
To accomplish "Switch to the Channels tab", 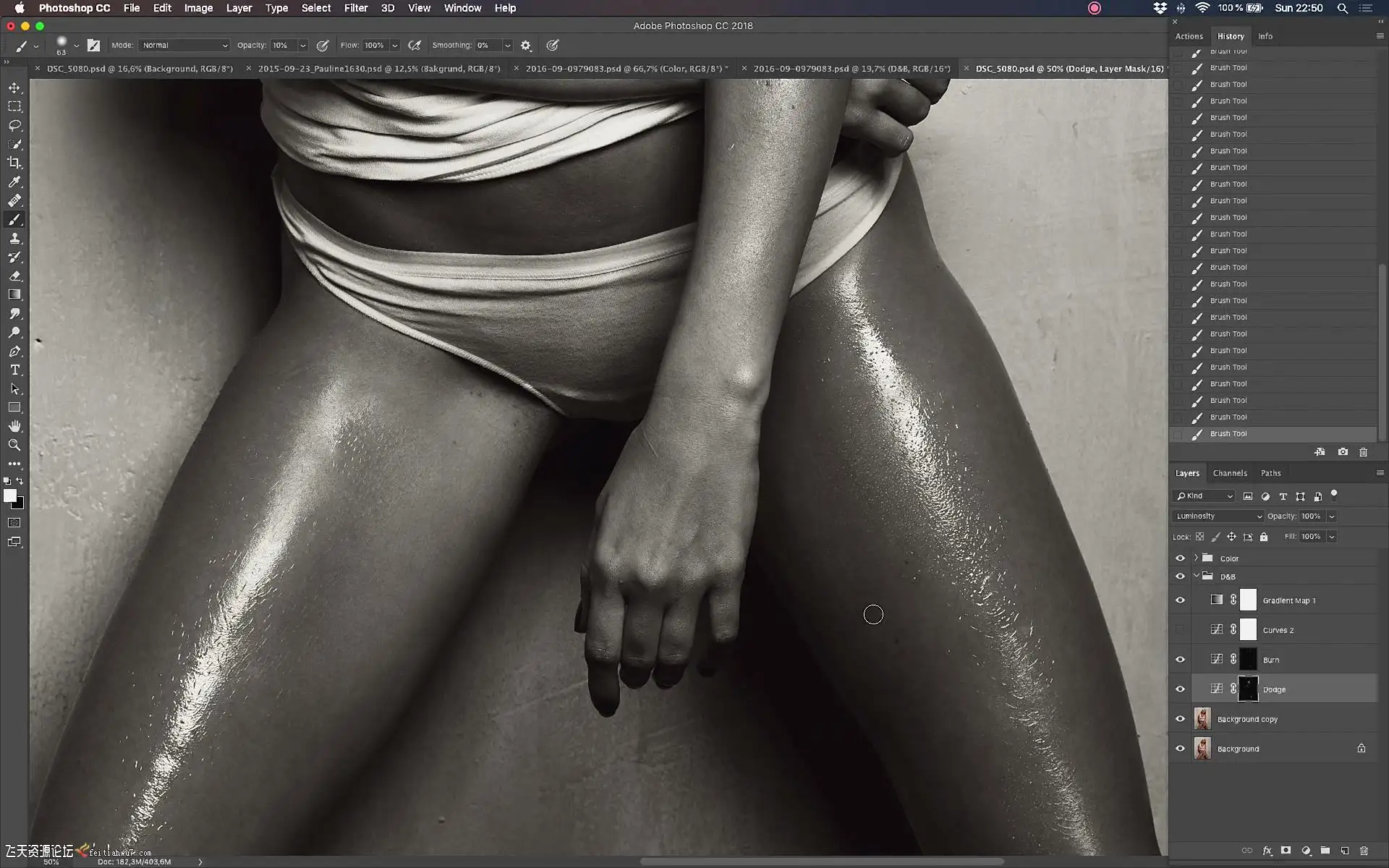I will [1230, 473].
